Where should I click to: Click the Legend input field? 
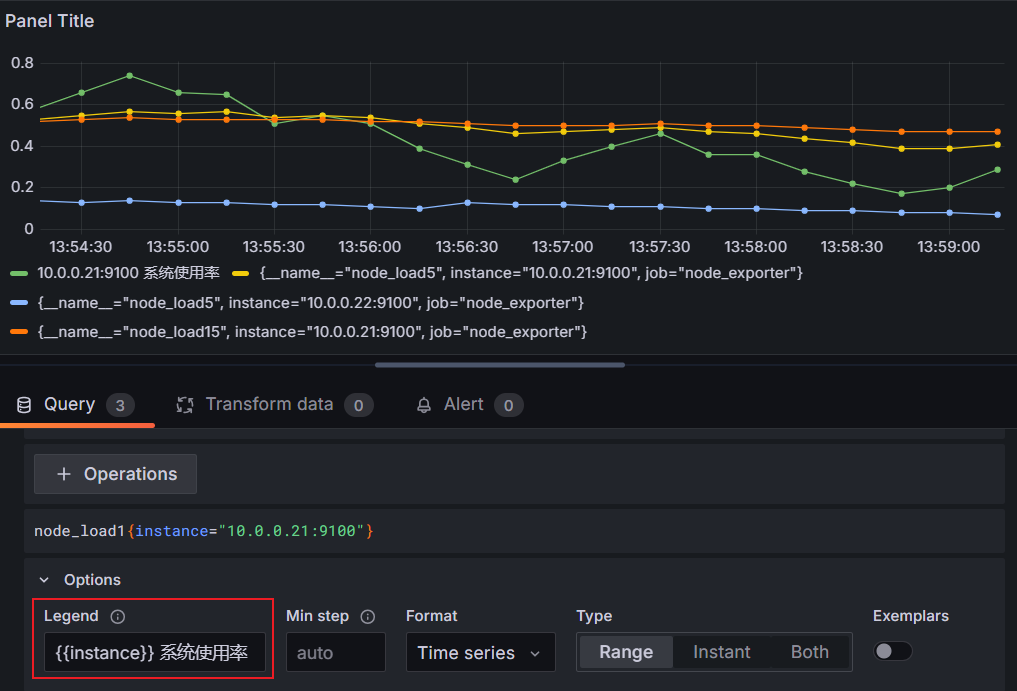tap(154, 653)
